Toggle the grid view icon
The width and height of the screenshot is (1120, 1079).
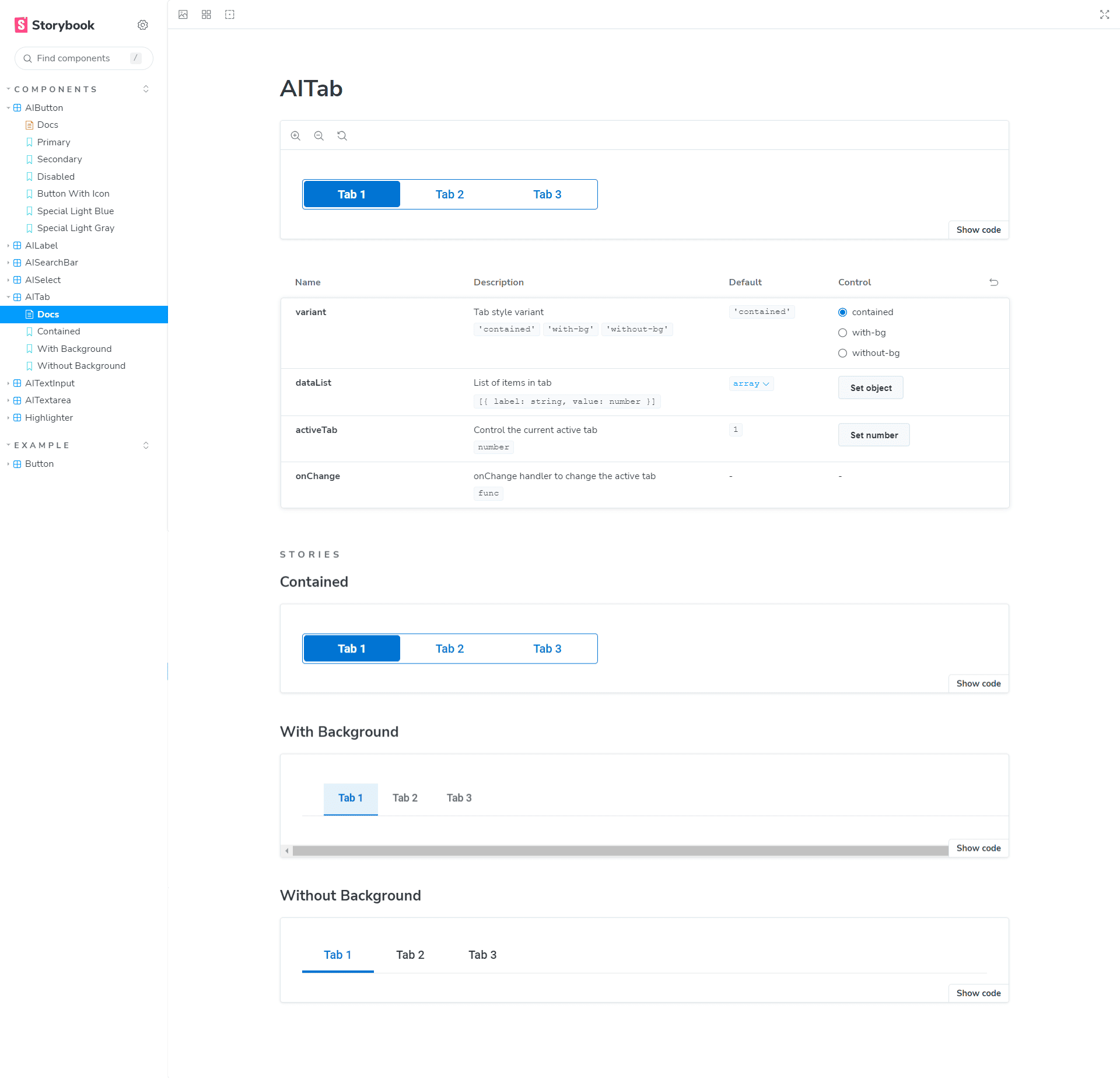click(x=206, y=15)
